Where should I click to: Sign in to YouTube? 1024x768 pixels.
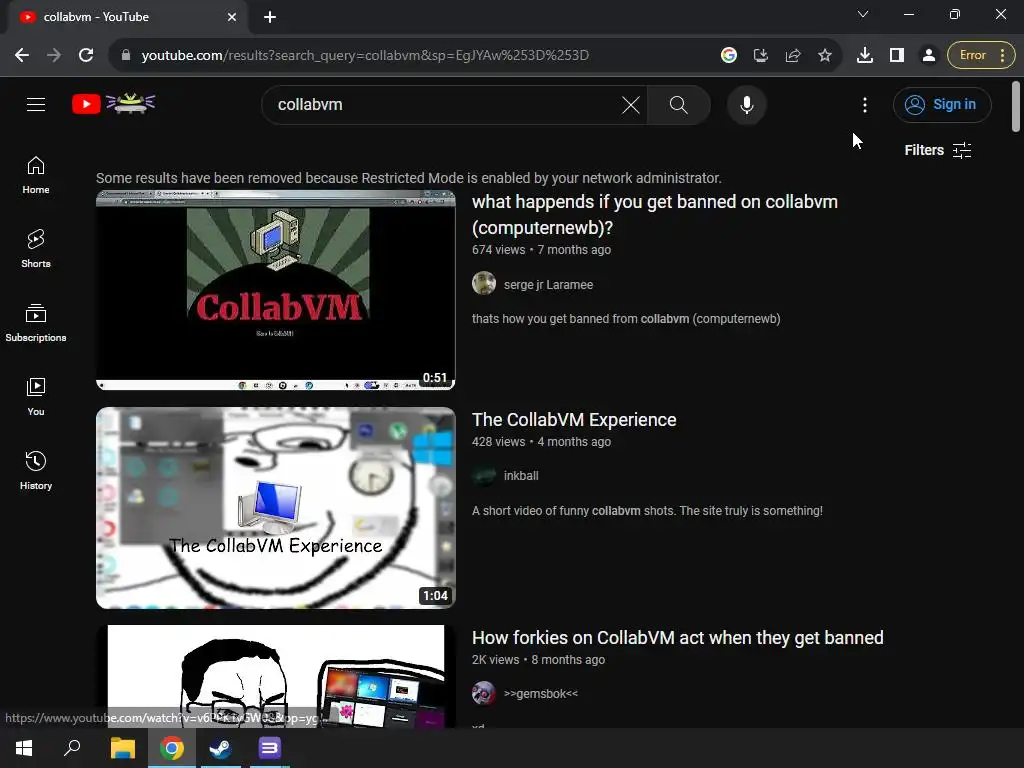point(942,104)
